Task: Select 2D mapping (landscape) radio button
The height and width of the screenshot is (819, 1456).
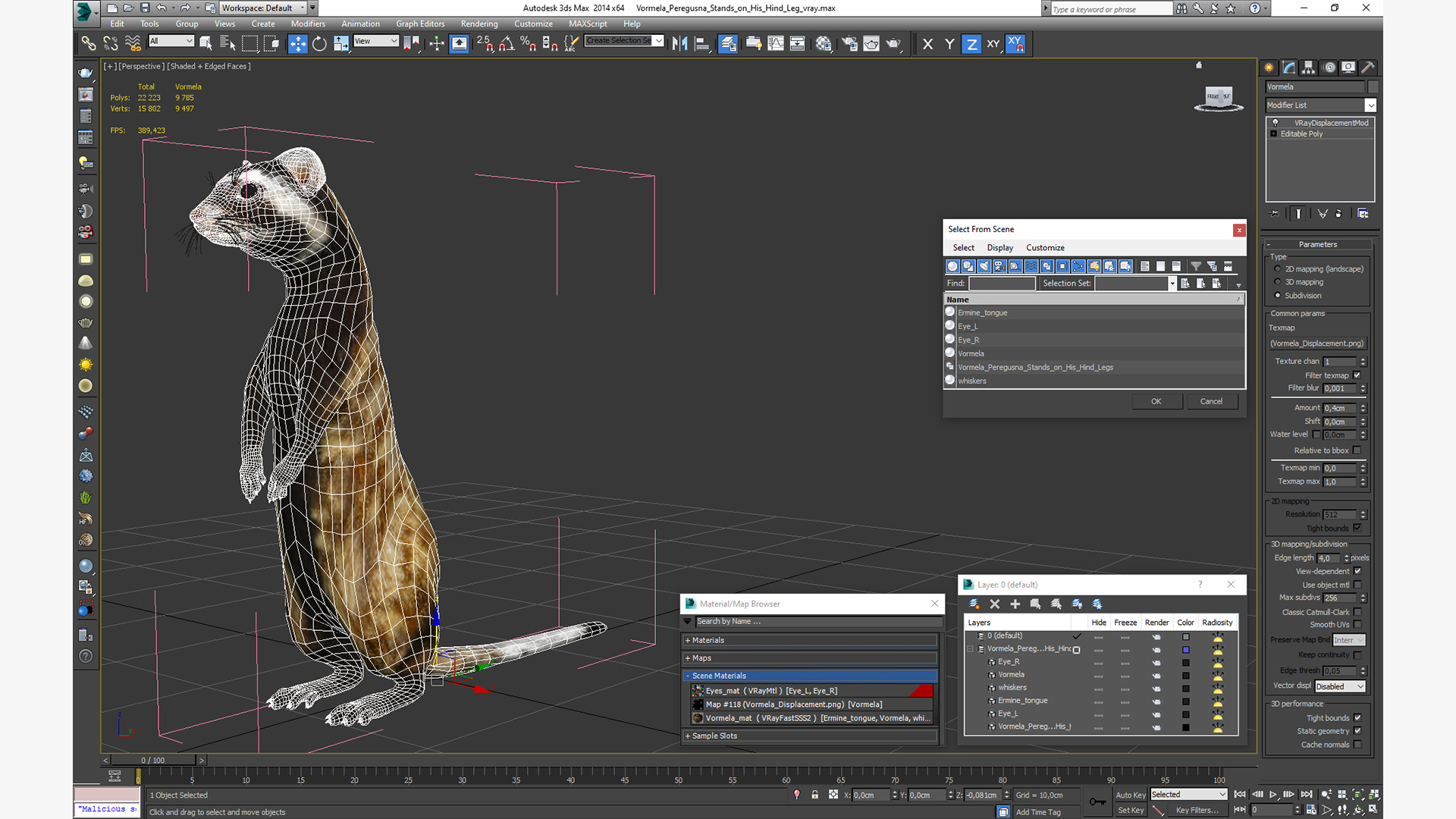Action: tap(1278, 269)
